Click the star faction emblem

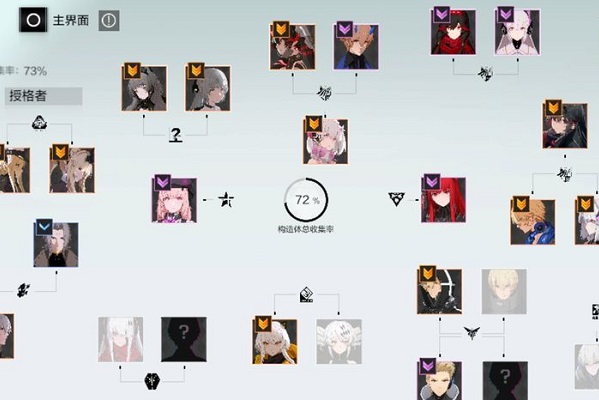(226, 199)
